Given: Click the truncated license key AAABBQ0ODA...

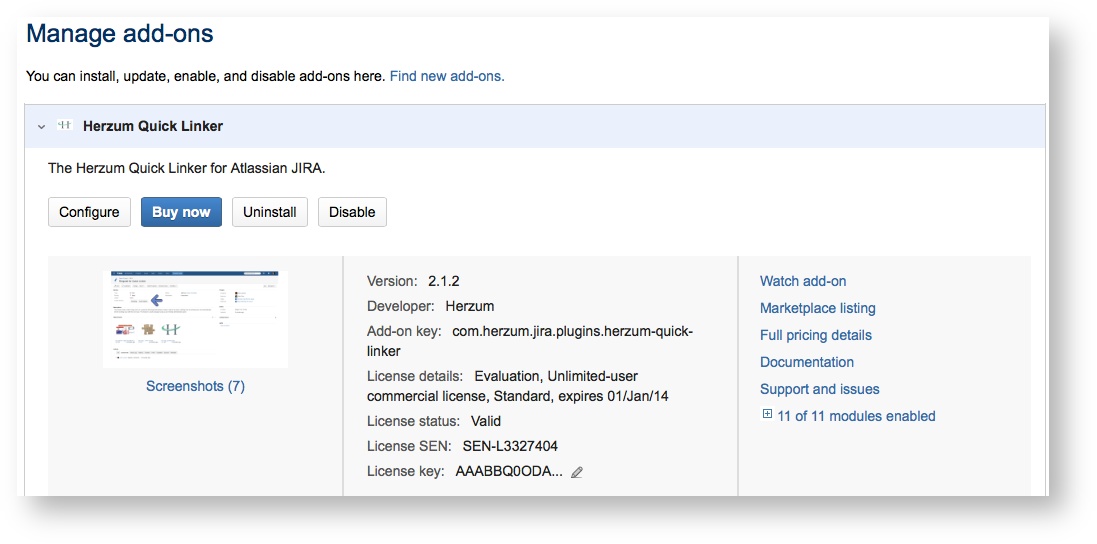Looking at the screenshot, I should (x=509, y=471).
